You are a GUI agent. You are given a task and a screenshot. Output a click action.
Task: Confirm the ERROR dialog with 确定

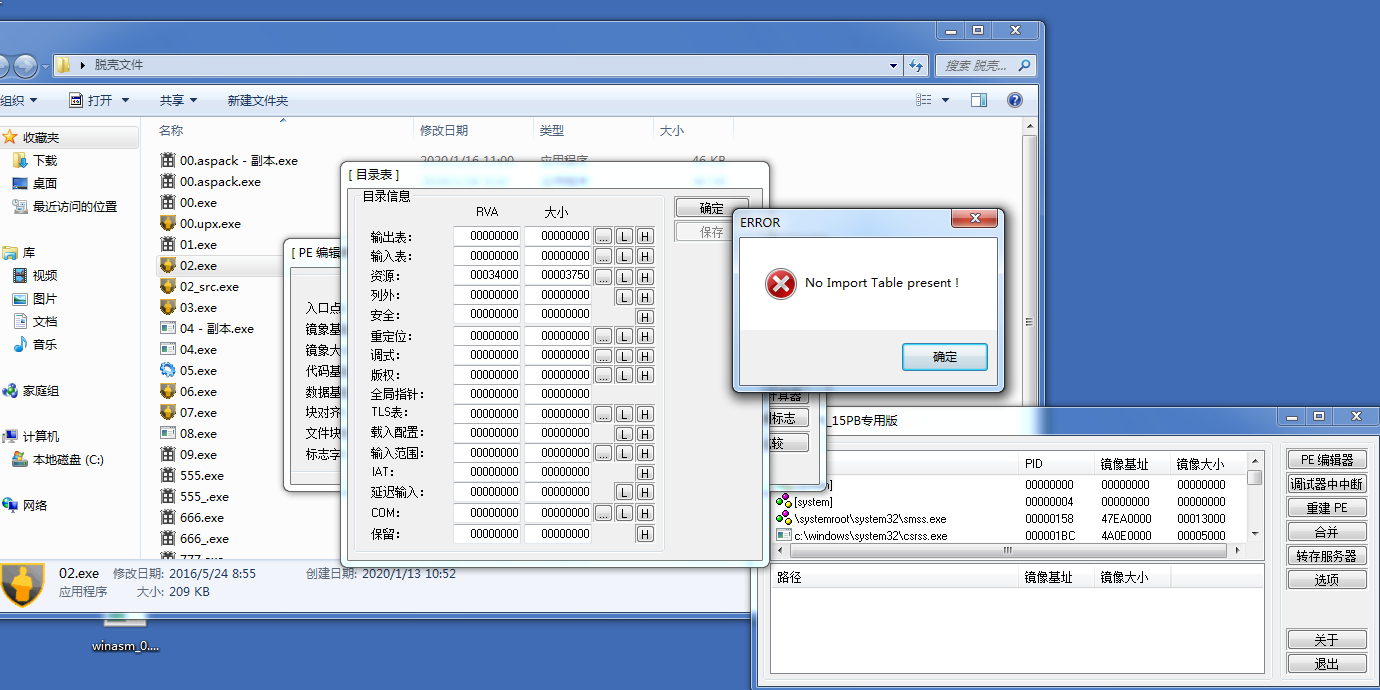[x=945, y=357]
